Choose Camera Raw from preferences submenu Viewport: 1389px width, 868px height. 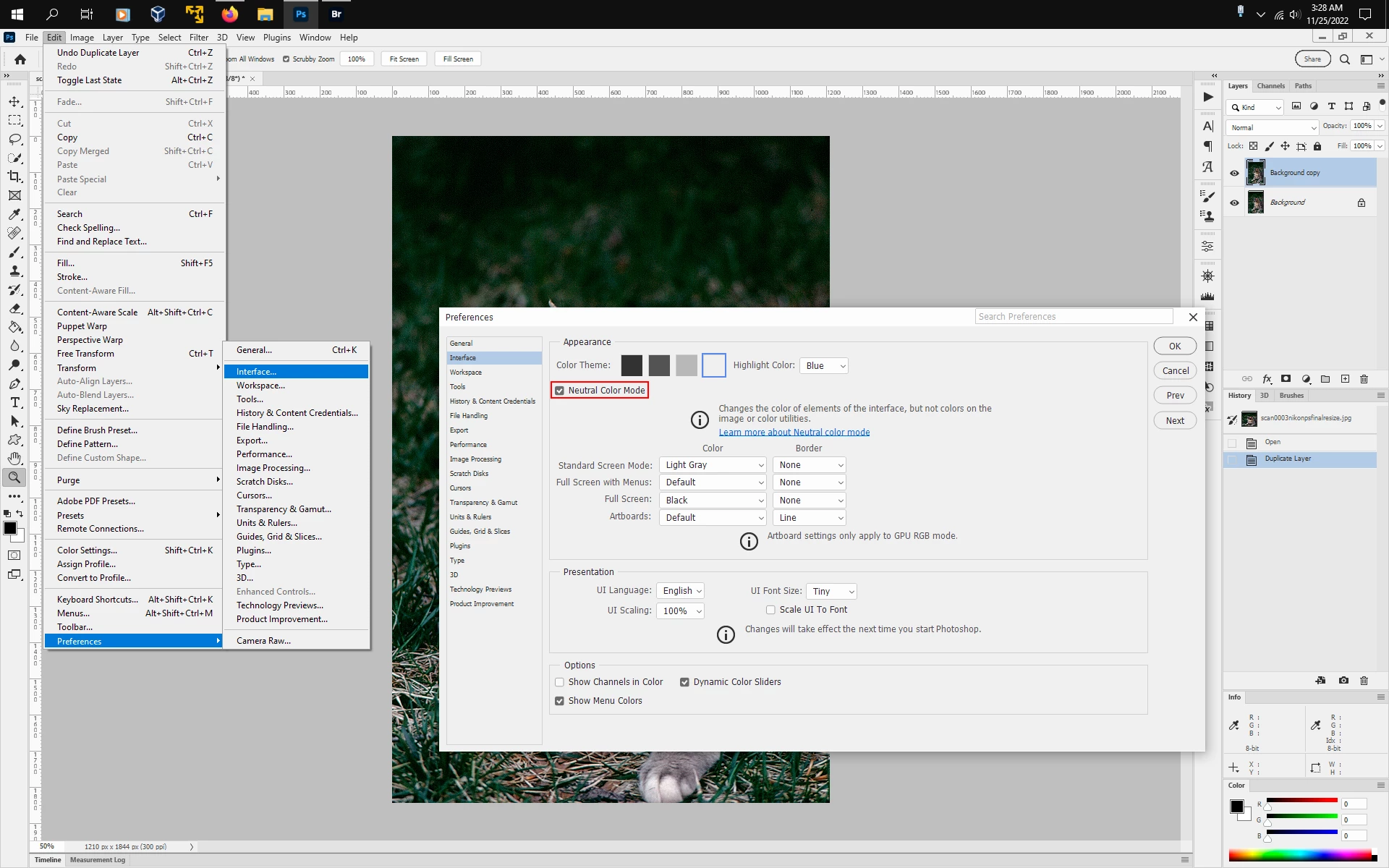point(263,641)
